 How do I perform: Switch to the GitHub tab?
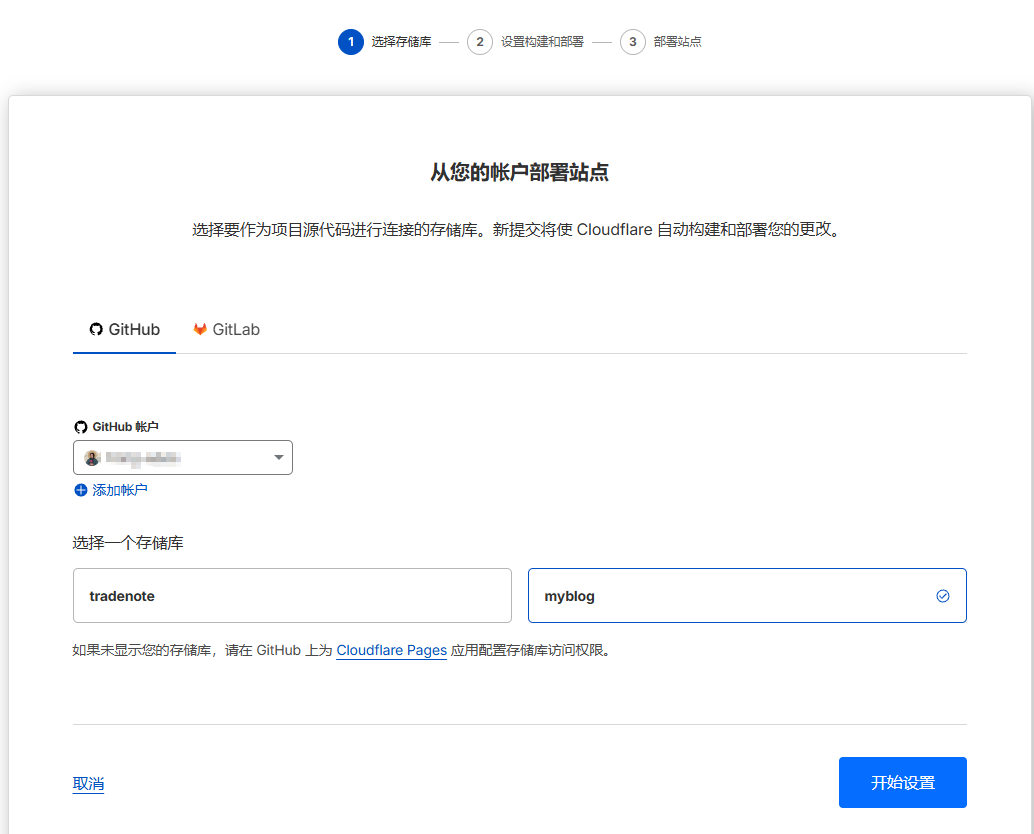click(x=125, y=330)
